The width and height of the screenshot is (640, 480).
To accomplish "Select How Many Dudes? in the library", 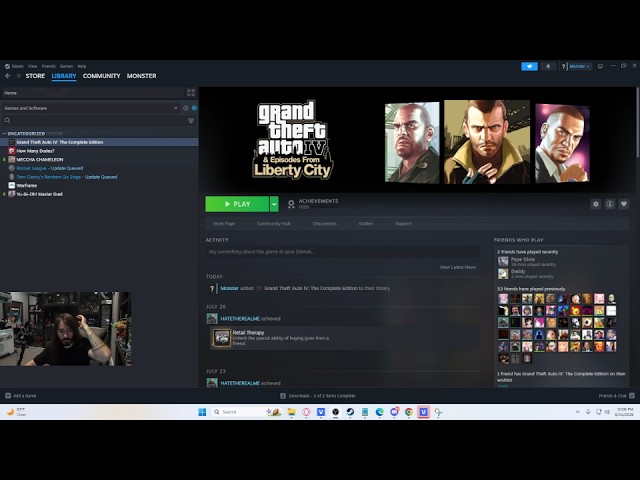I will (99, 151).
